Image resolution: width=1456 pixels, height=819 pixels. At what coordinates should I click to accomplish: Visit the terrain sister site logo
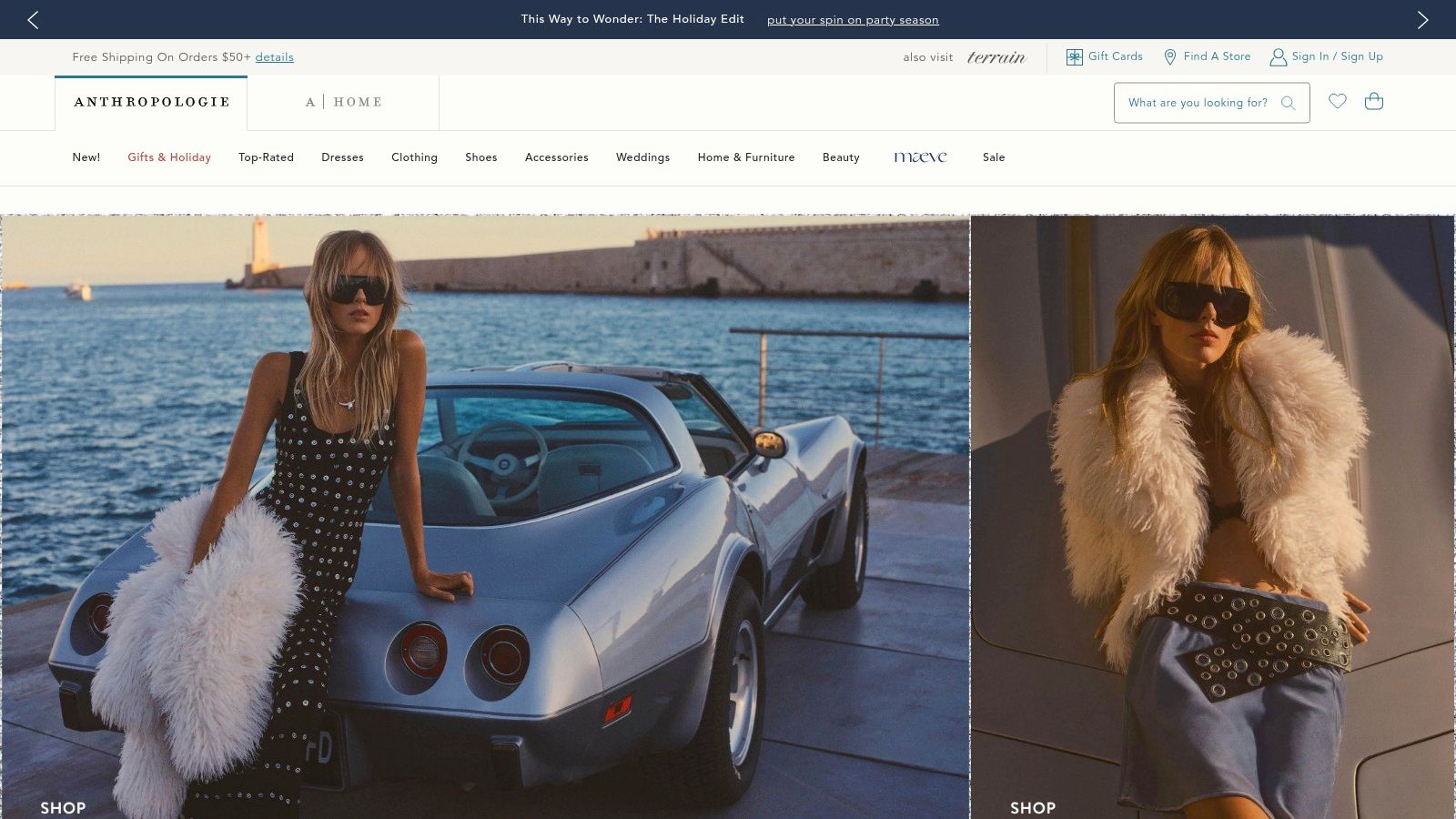coord(996,57)
